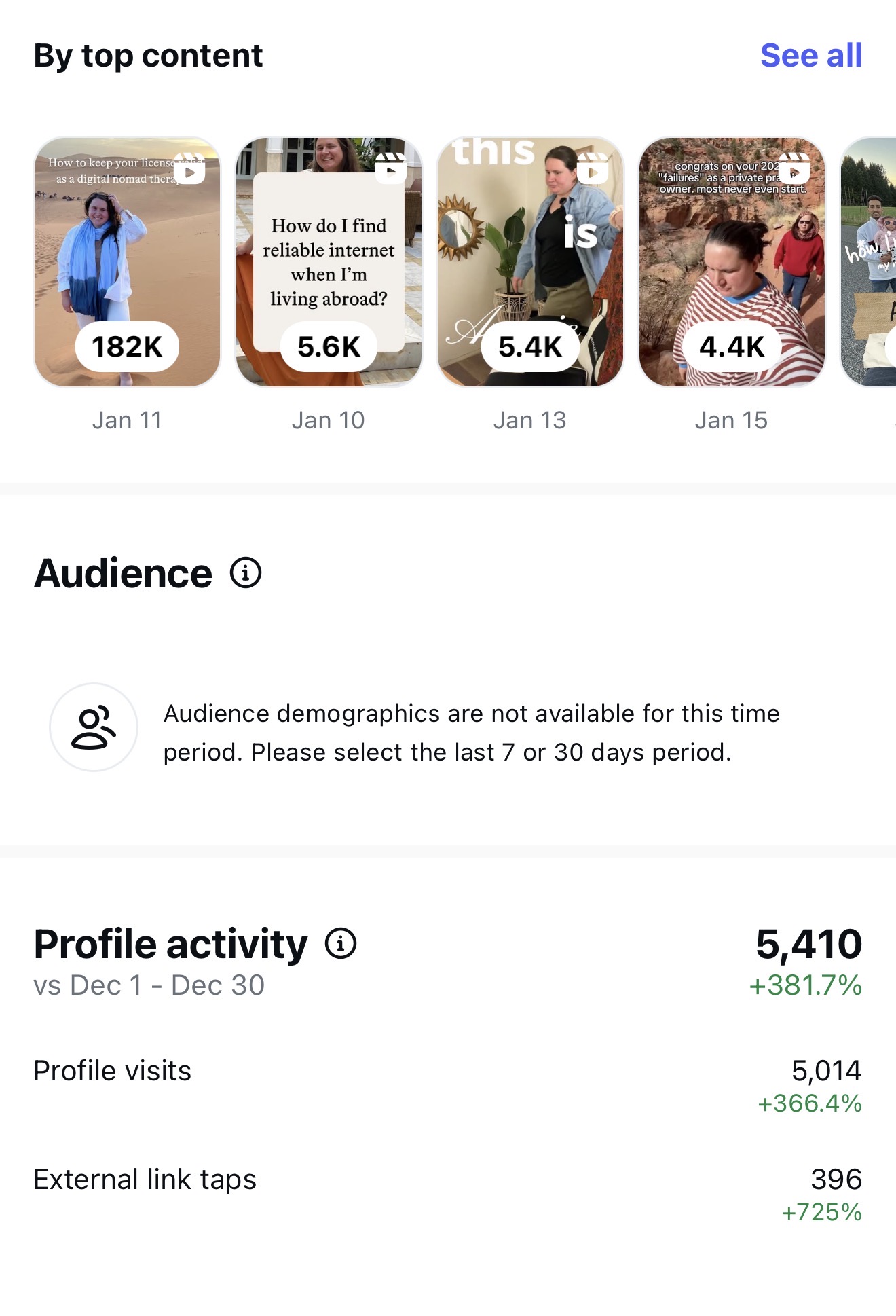The height and width of the screenshot is (1316, 896).
Task: Tap the Audience info icon
Action: click(x=246, y=572)
